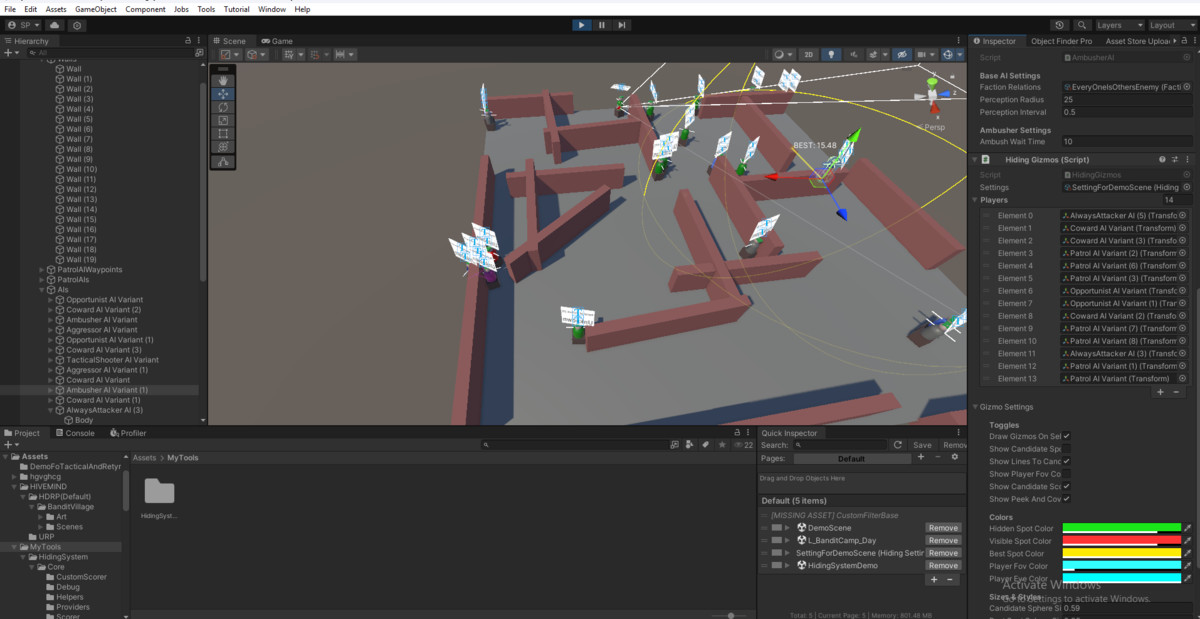The image size is (1200, 619).
Task: Activate the Hand pan tool
Action: pyautogui.click(x=224, y=81)
